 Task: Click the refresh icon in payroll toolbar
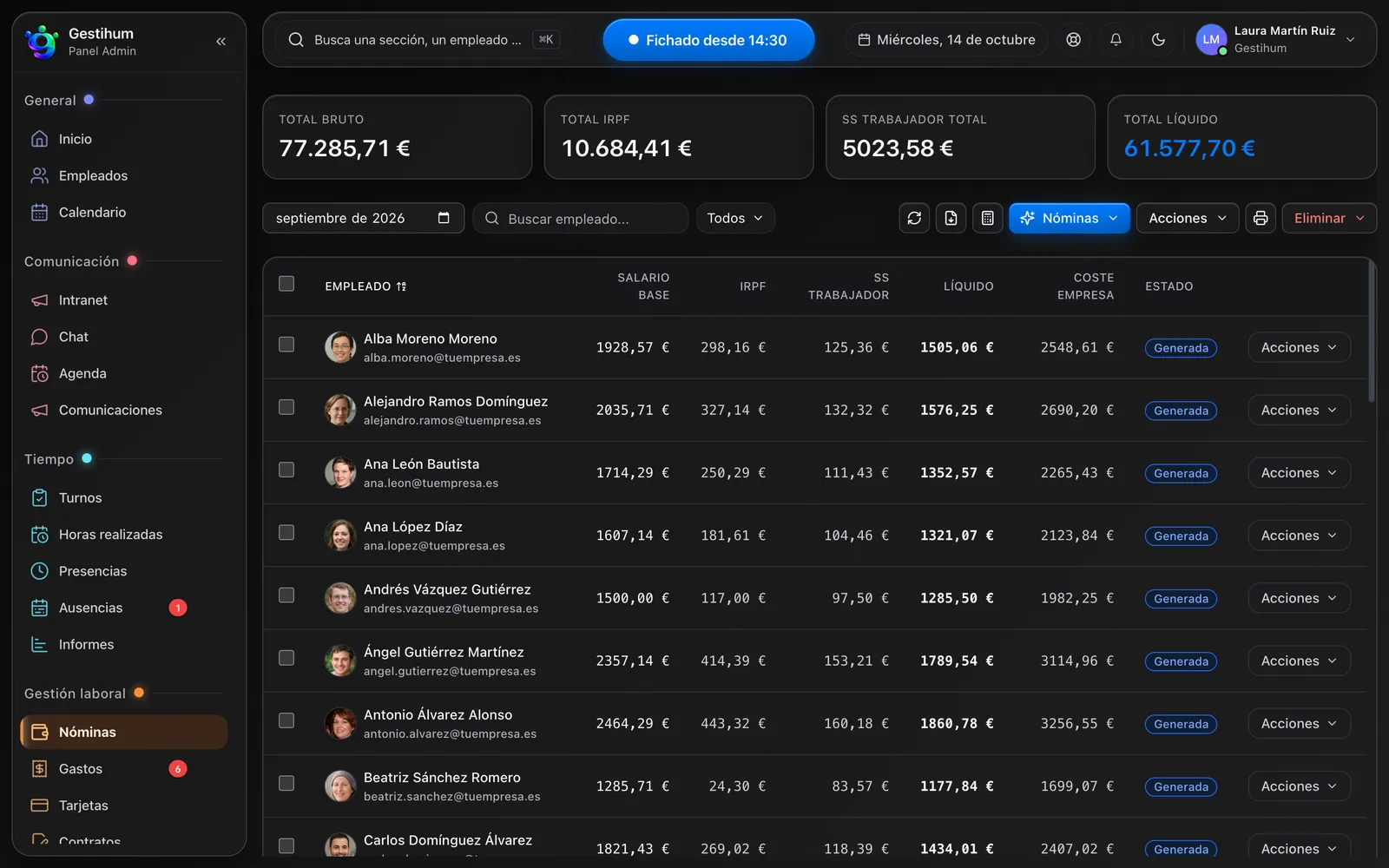click(914, 218)
